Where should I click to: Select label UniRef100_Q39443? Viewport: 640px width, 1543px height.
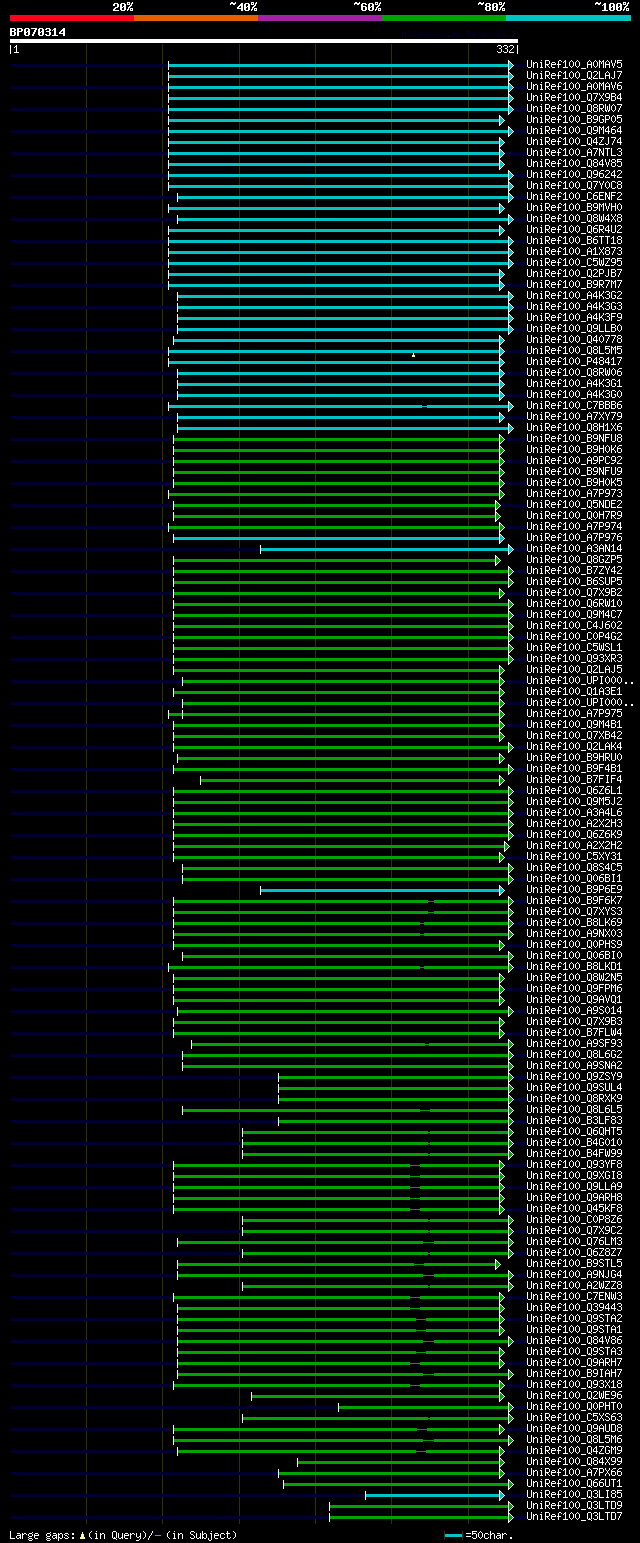(574, 1307)
